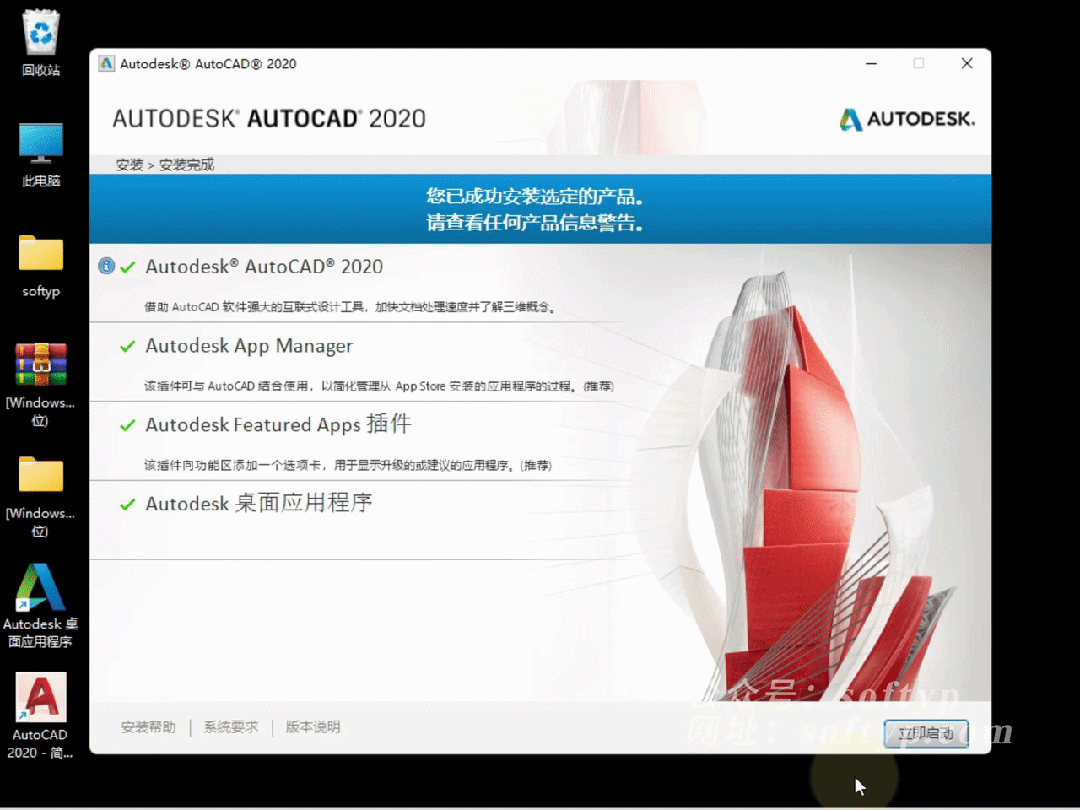
Task: Select the Autodesk desktop app shortcut
Action: pyautogui.click(x=41, y=605)
